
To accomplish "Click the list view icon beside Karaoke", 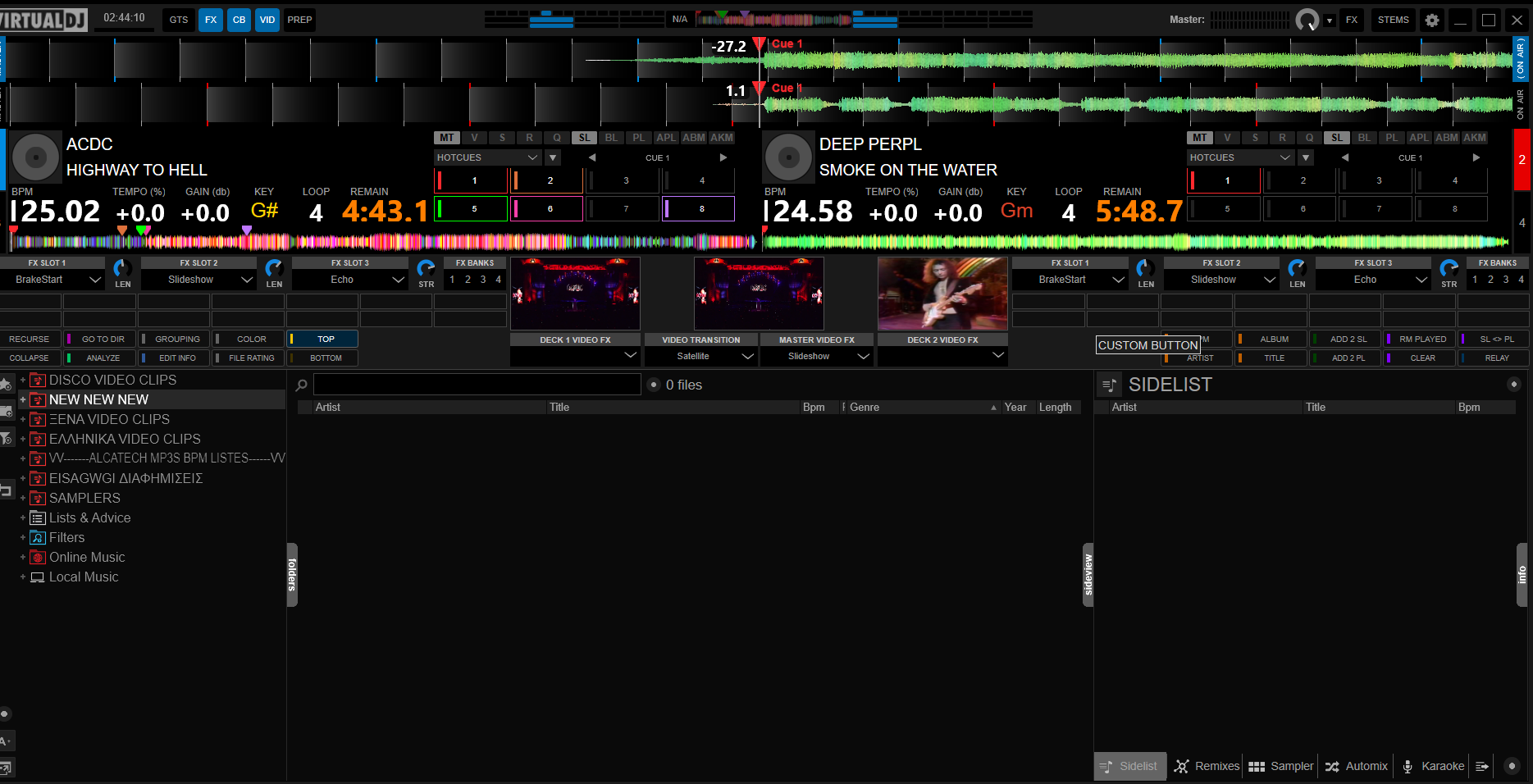I will click(x=1482, y=767).
